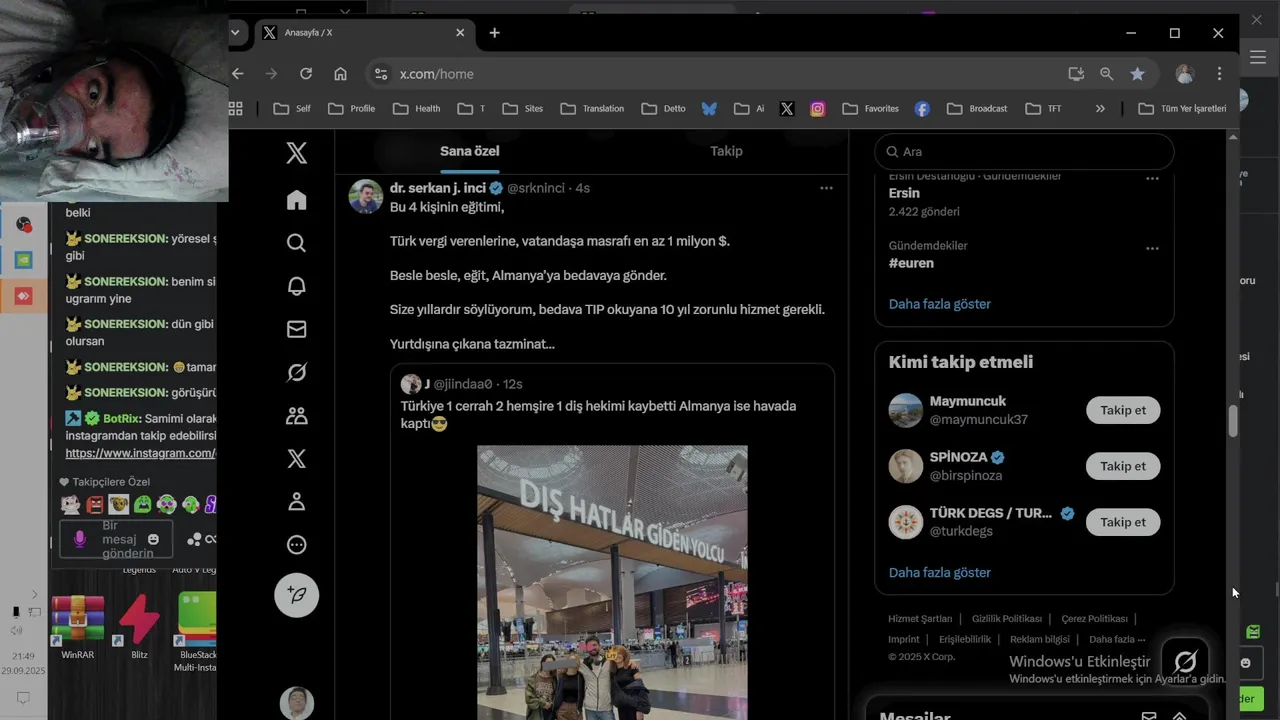Click install app icon in address bar
This screenshot has height=720, width=1280.
click(1076, 74)
